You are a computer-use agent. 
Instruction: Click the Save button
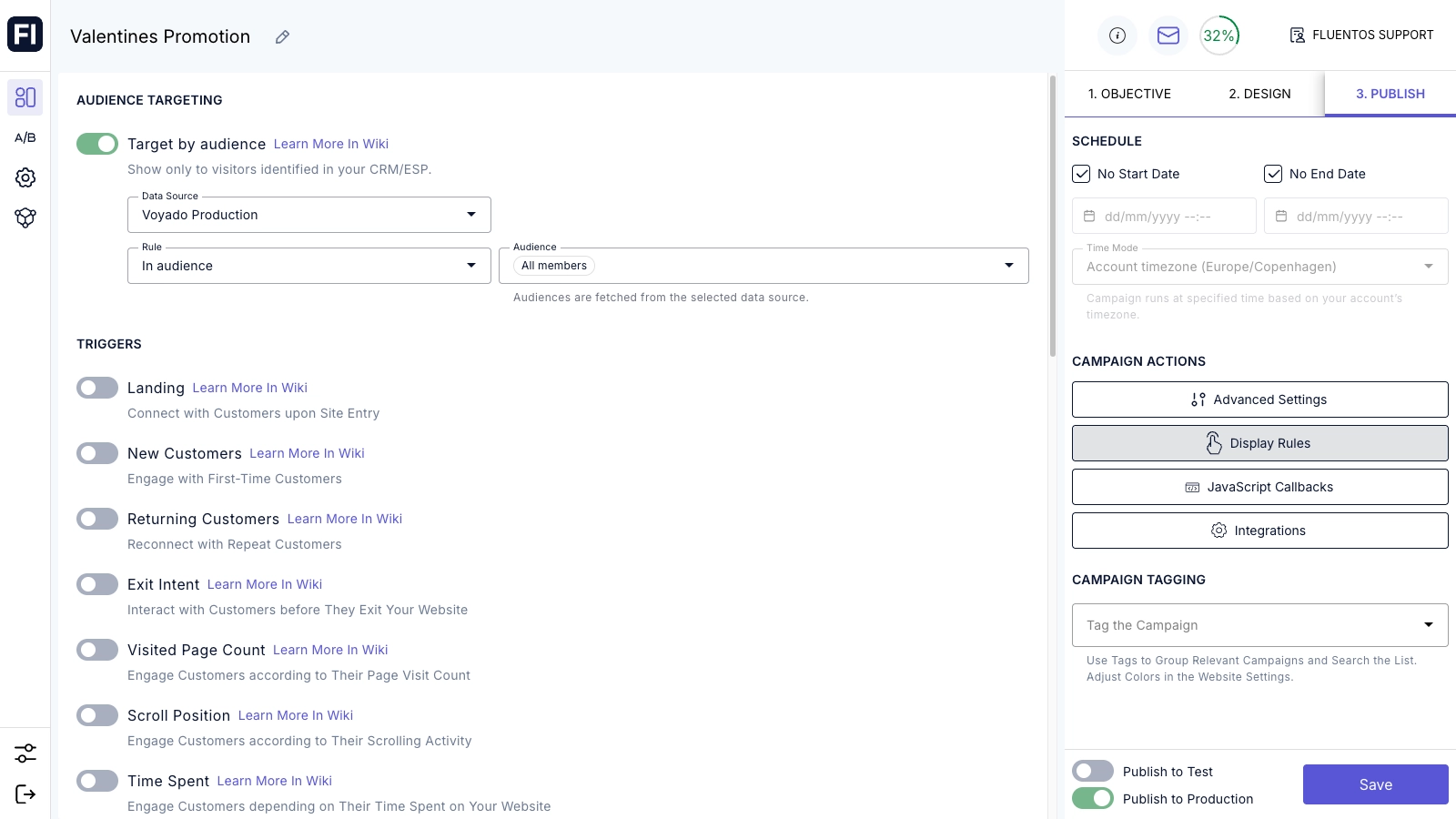[x=1376, y=784]
